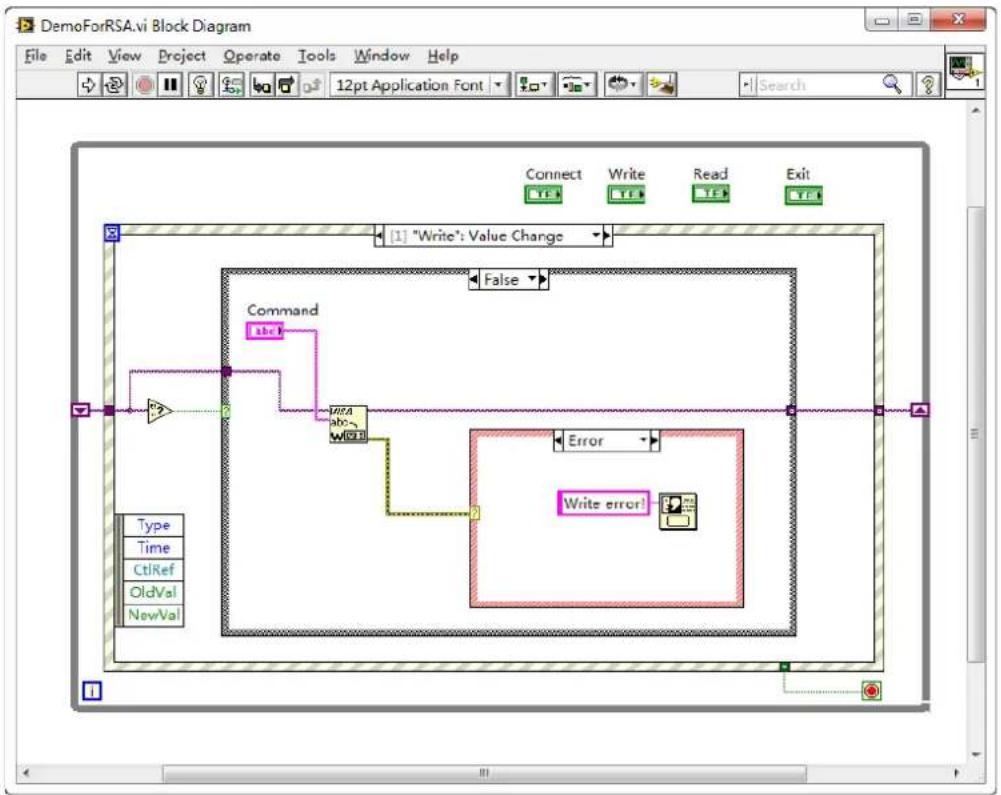Show next case of Error structure

pos(654,441)
